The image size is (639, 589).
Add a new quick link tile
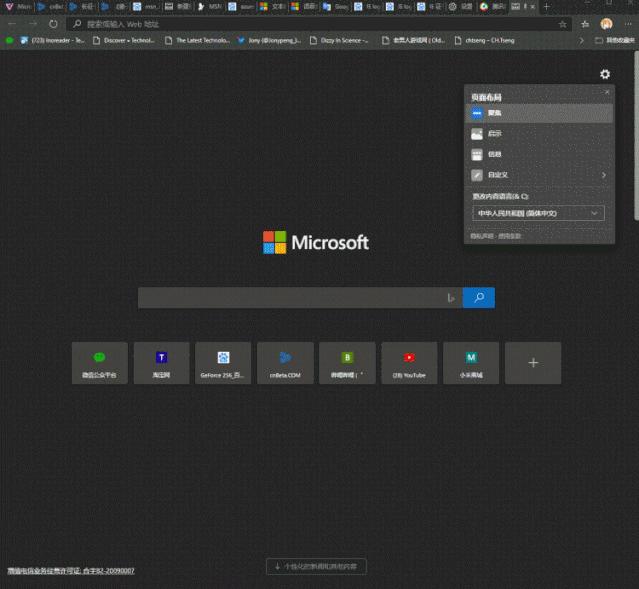click(533, 362)
